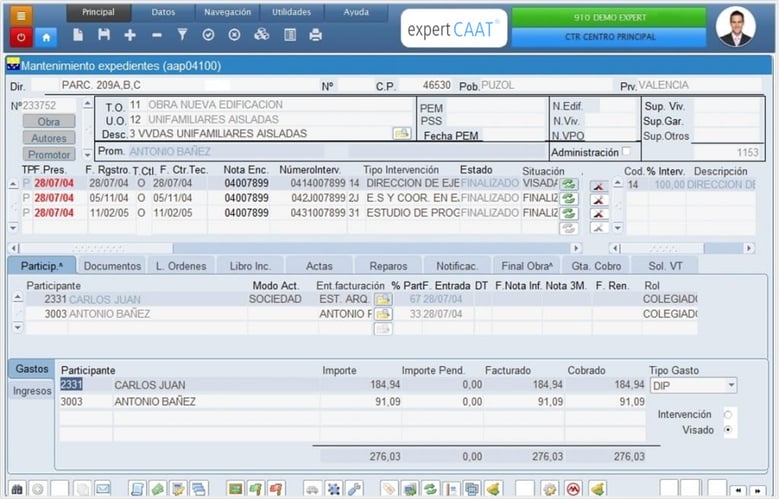The width and height of the screenshot is (779, 499).
Task: Remove a record with the minus icon
Action: (156, 35)
